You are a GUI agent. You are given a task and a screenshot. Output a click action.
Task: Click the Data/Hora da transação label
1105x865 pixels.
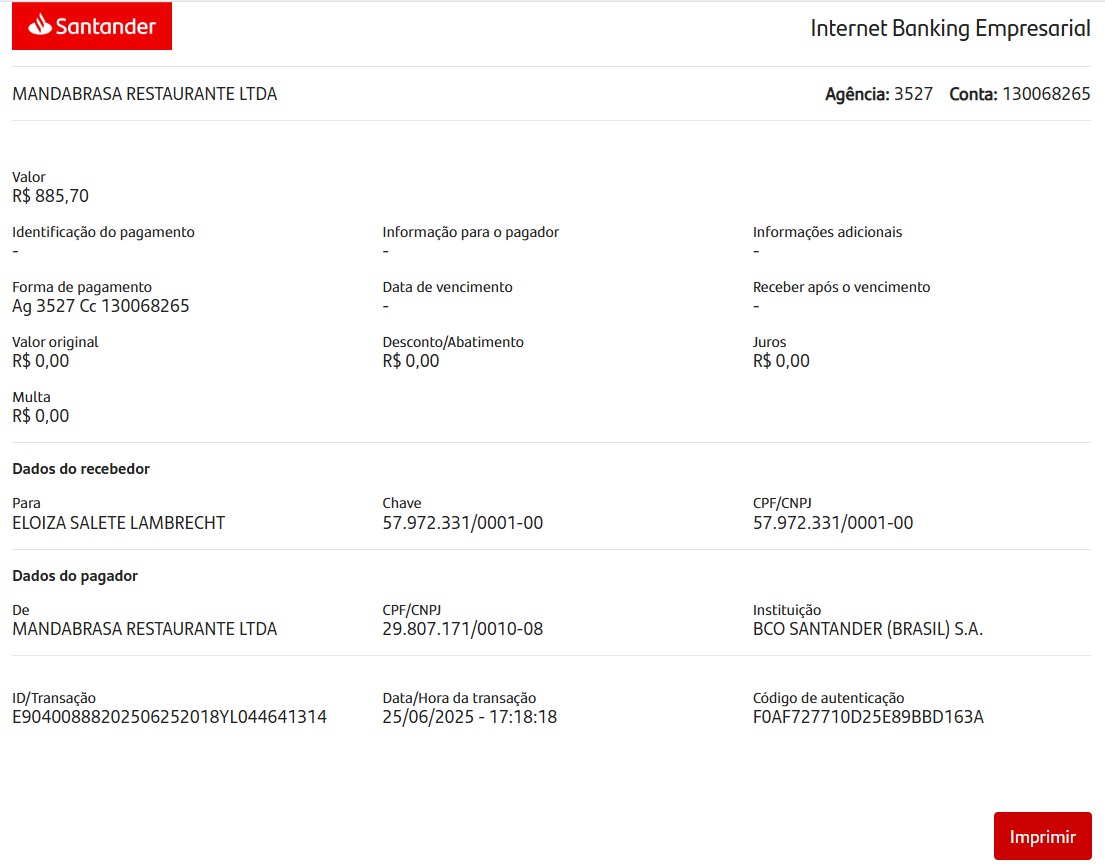coord(459,698)
